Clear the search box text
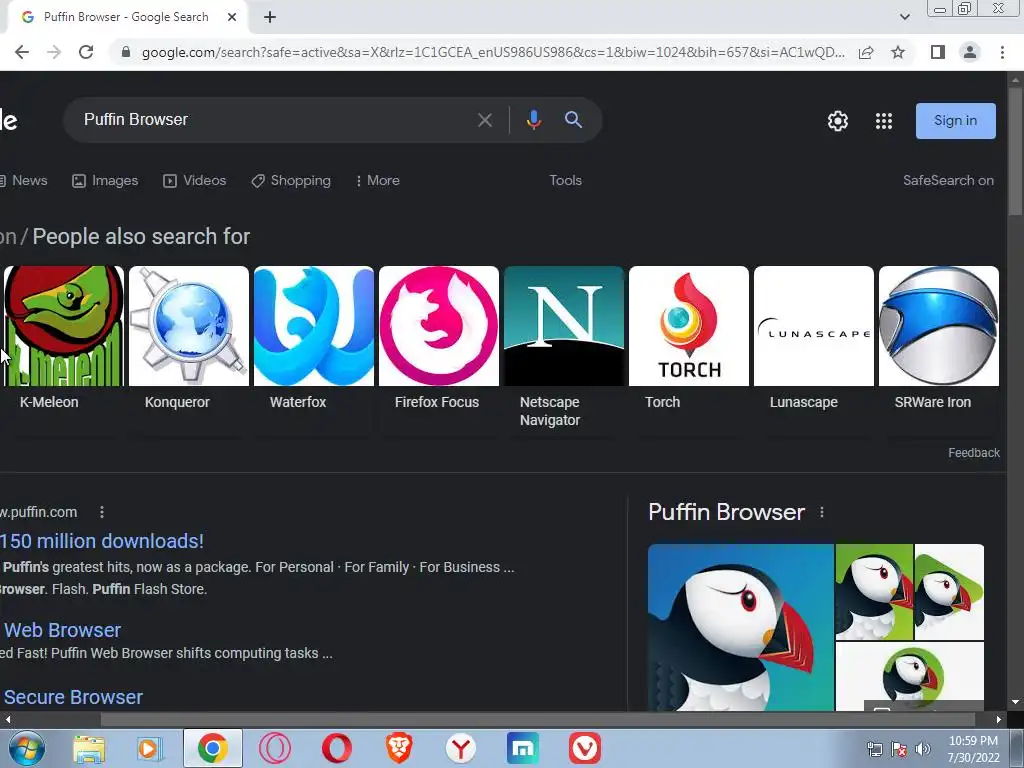 485,120
